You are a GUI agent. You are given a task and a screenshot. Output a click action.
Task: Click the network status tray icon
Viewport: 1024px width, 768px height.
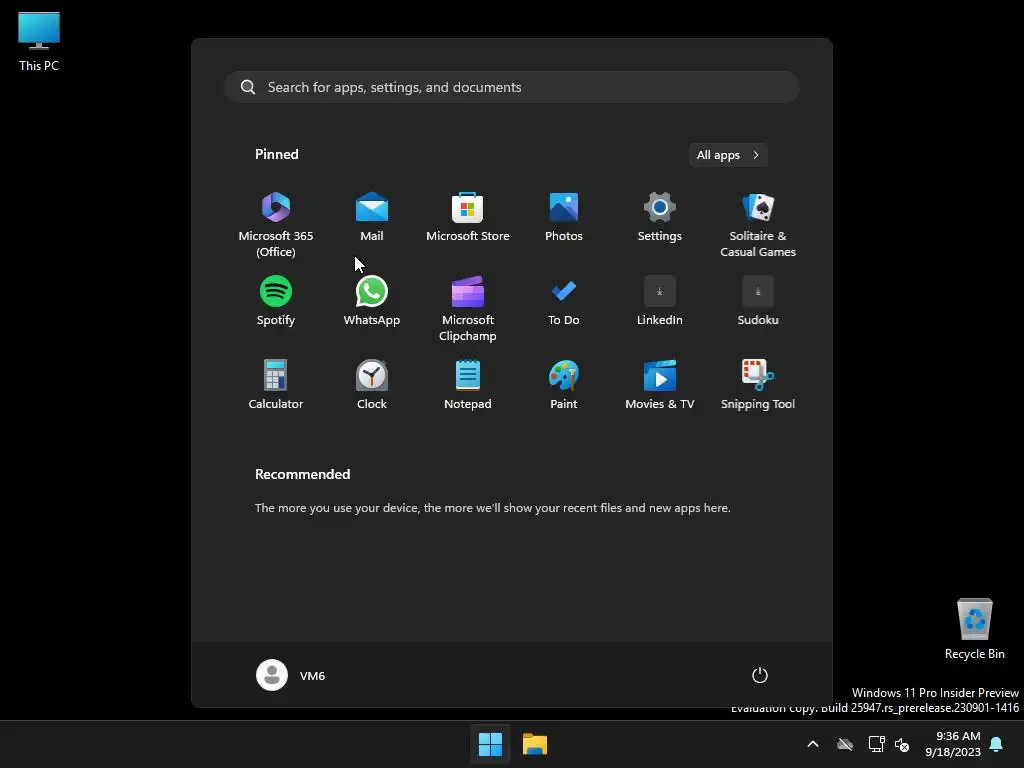tap(876, 744)
